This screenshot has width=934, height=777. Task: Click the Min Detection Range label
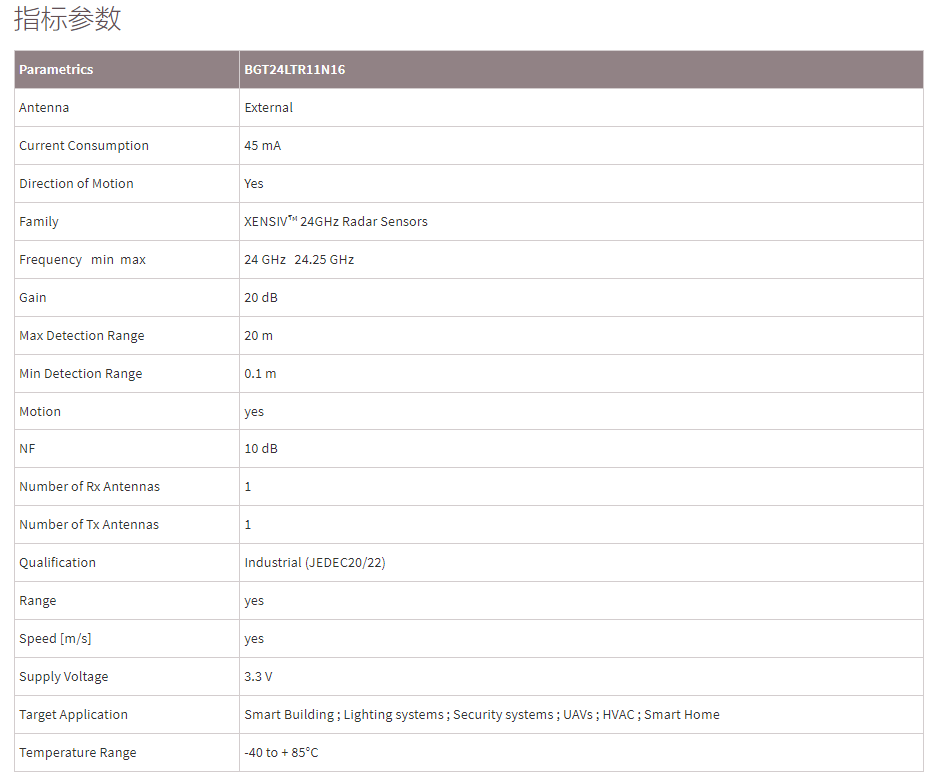click(81, 374)
